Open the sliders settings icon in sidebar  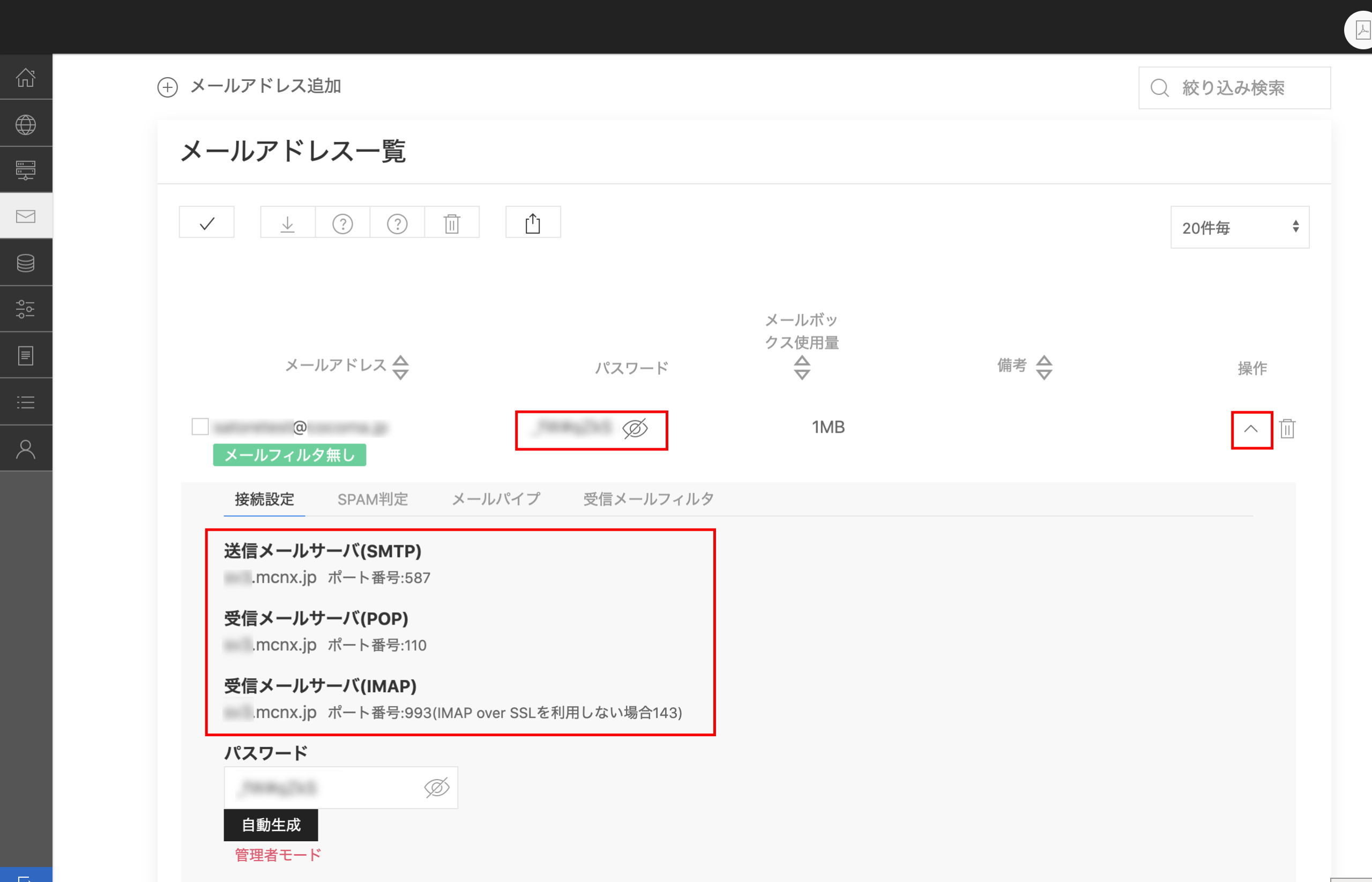[x=26, y=309]
